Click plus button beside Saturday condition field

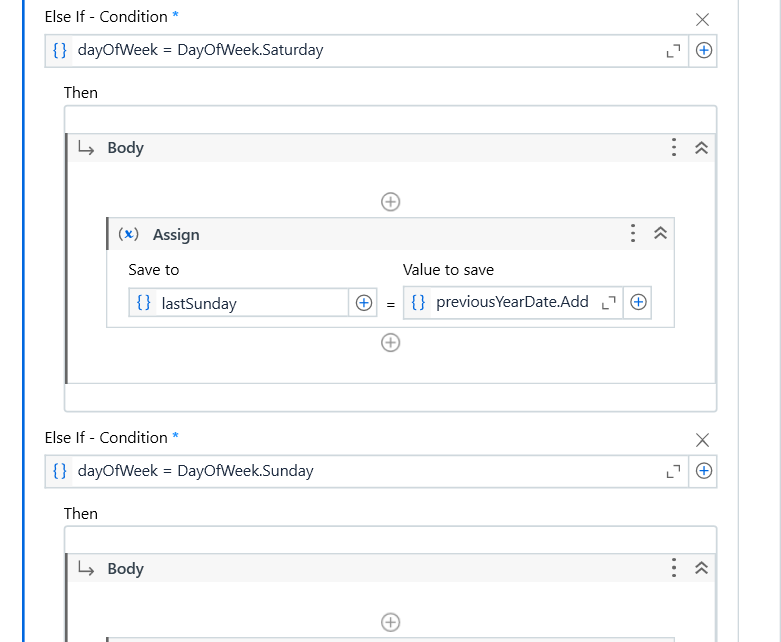[x=704, y=50]
